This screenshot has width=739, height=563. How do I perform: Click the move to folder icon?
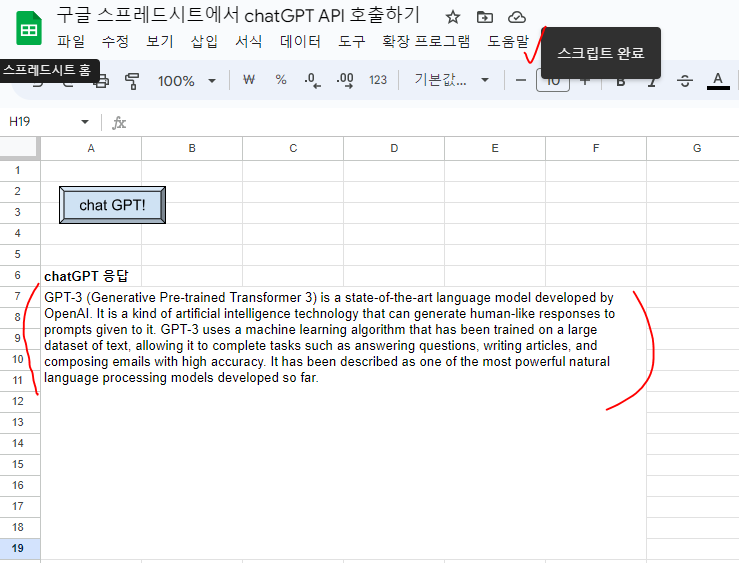click(x=484, y=17)
